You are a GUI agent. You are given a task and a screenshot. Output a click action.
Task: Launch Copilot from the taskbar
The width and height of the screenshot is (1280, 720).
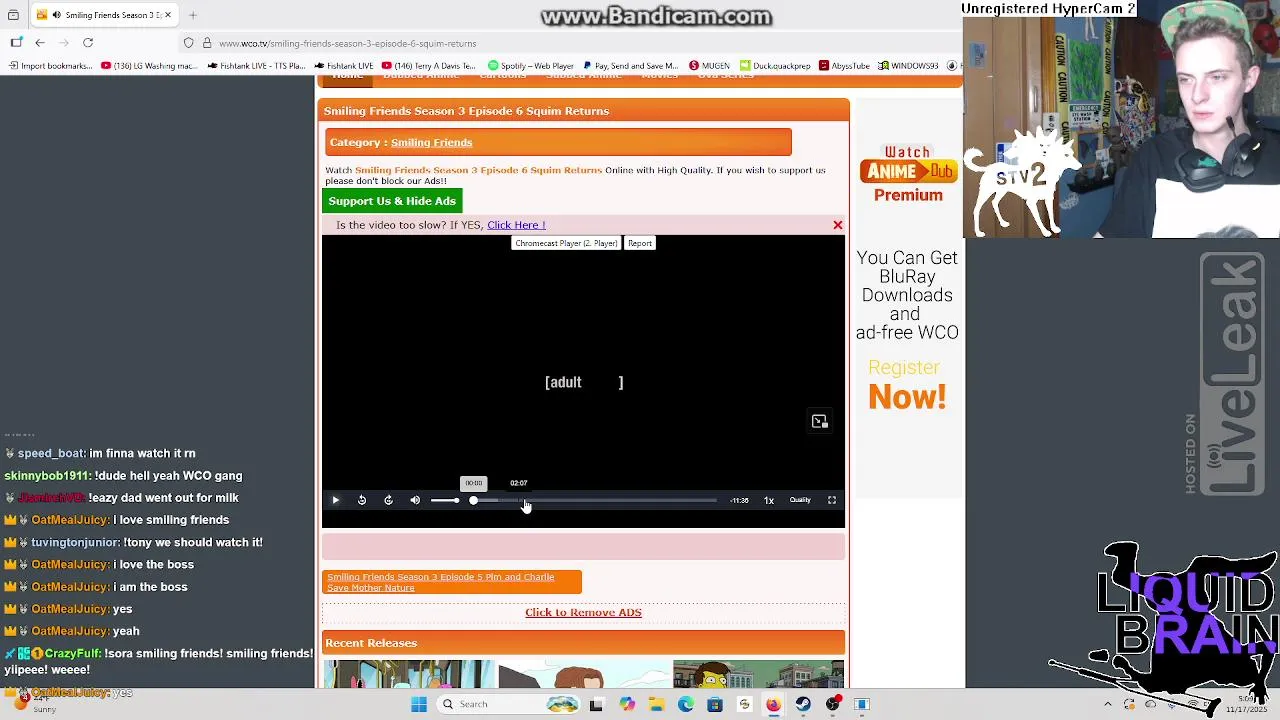[x=627, y=704]
